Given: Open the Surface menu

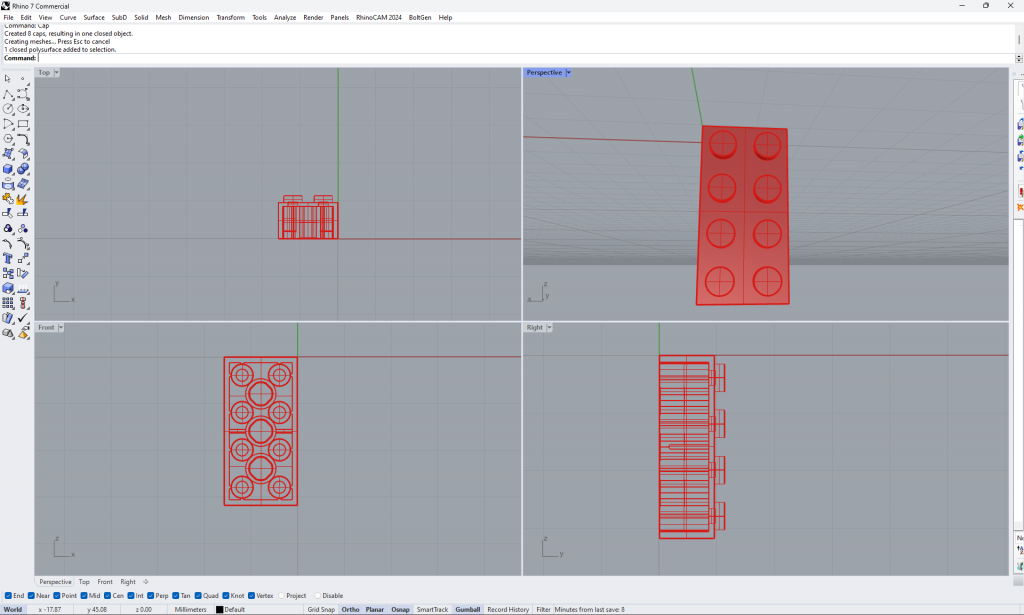Looking at the screenshot, I should click(94, 17).
